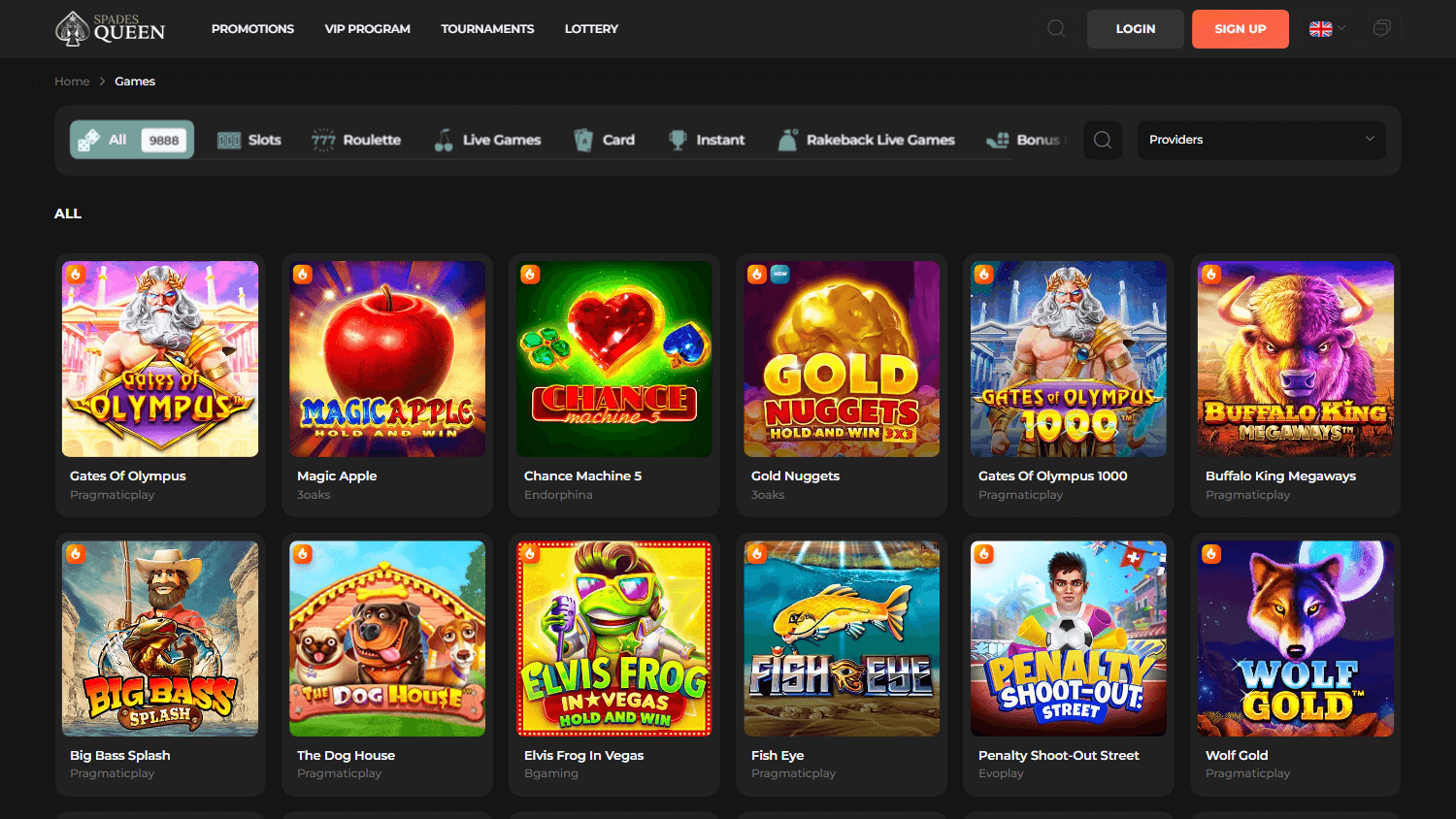Image resolution: width=1456 pixels, height=819 pixels.
Task: Click the cherry Live Games icon
Action: tap(444, 140)
